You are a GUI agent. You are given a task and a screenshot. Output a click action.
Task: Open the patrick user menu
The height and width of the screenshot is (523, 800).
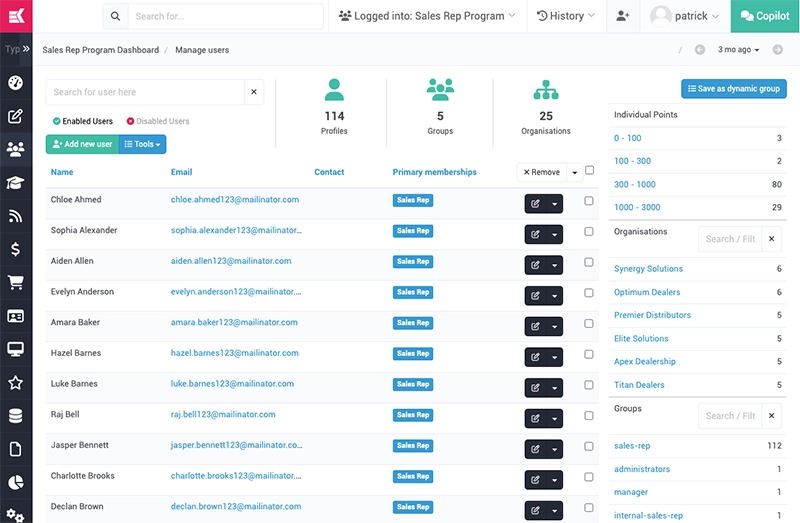(x=685, y=16)
